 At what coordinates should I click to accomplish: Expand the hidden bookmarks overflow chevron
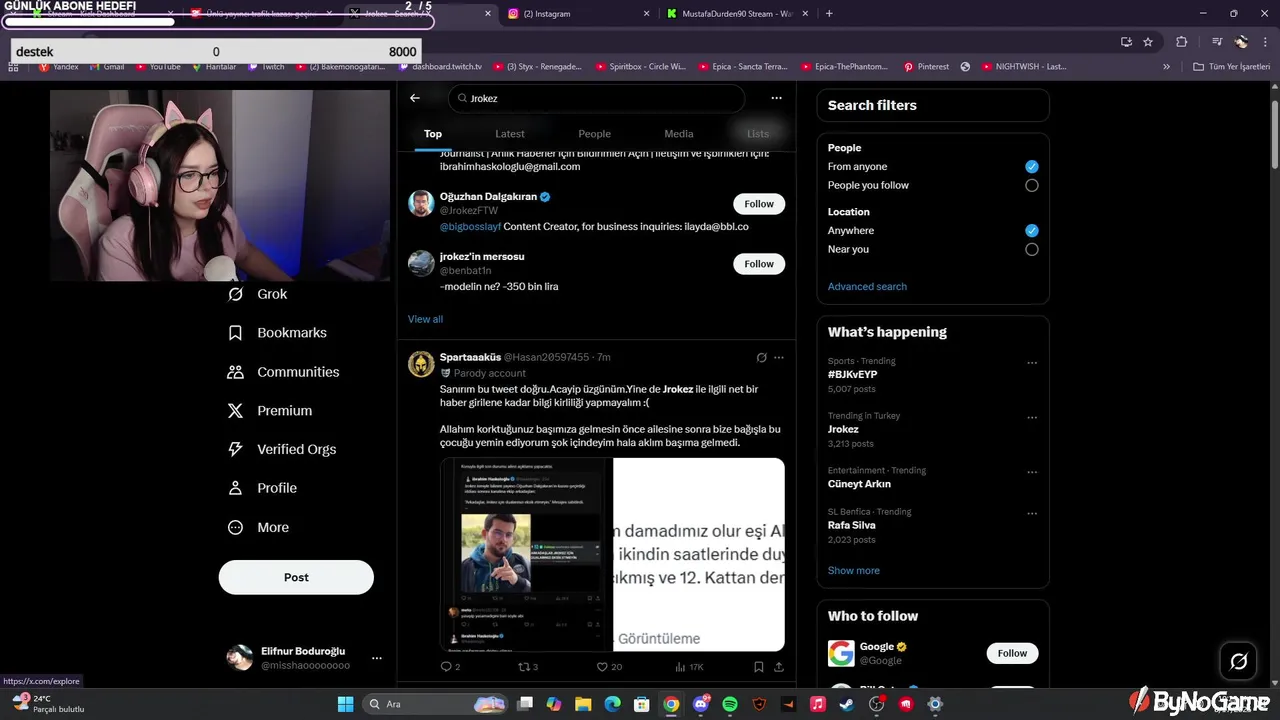[1166, 67]
